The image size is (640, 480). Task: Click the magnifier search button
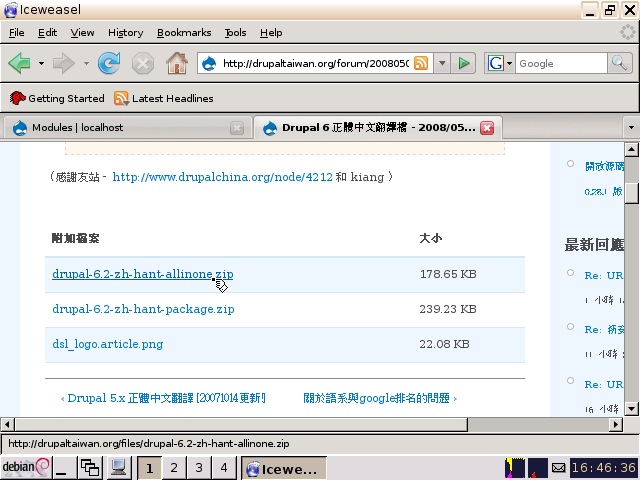[619, 63]
